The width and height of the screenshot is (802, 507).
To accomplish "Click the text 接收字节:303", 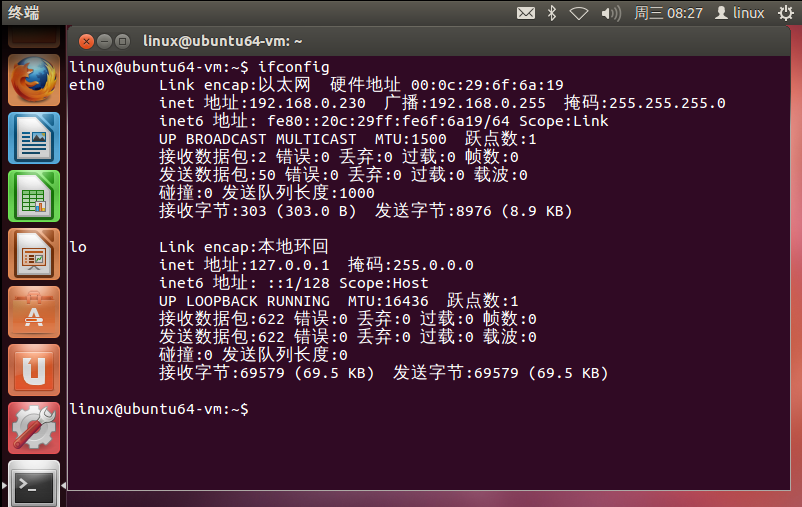I will point(213,211).
